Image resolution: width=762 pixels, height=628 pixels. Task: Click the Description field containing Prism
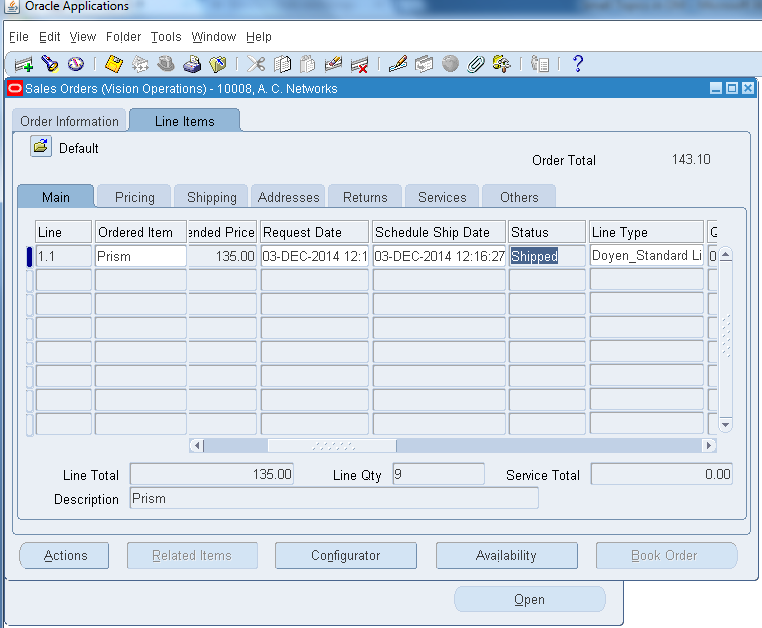(x=334, y=498)
